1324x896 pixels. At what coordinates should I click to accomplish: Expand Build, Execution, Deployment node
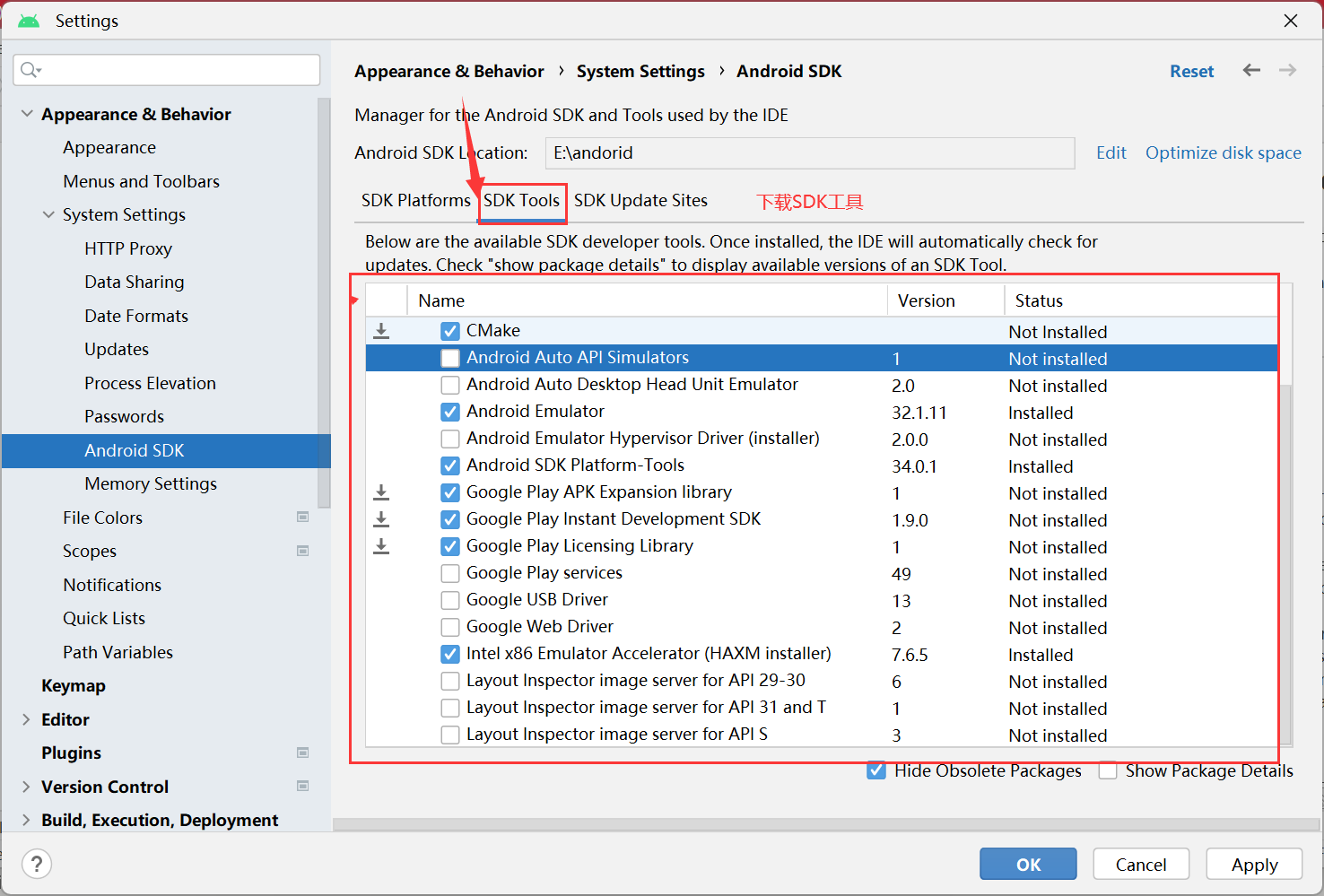pos(26,820)
